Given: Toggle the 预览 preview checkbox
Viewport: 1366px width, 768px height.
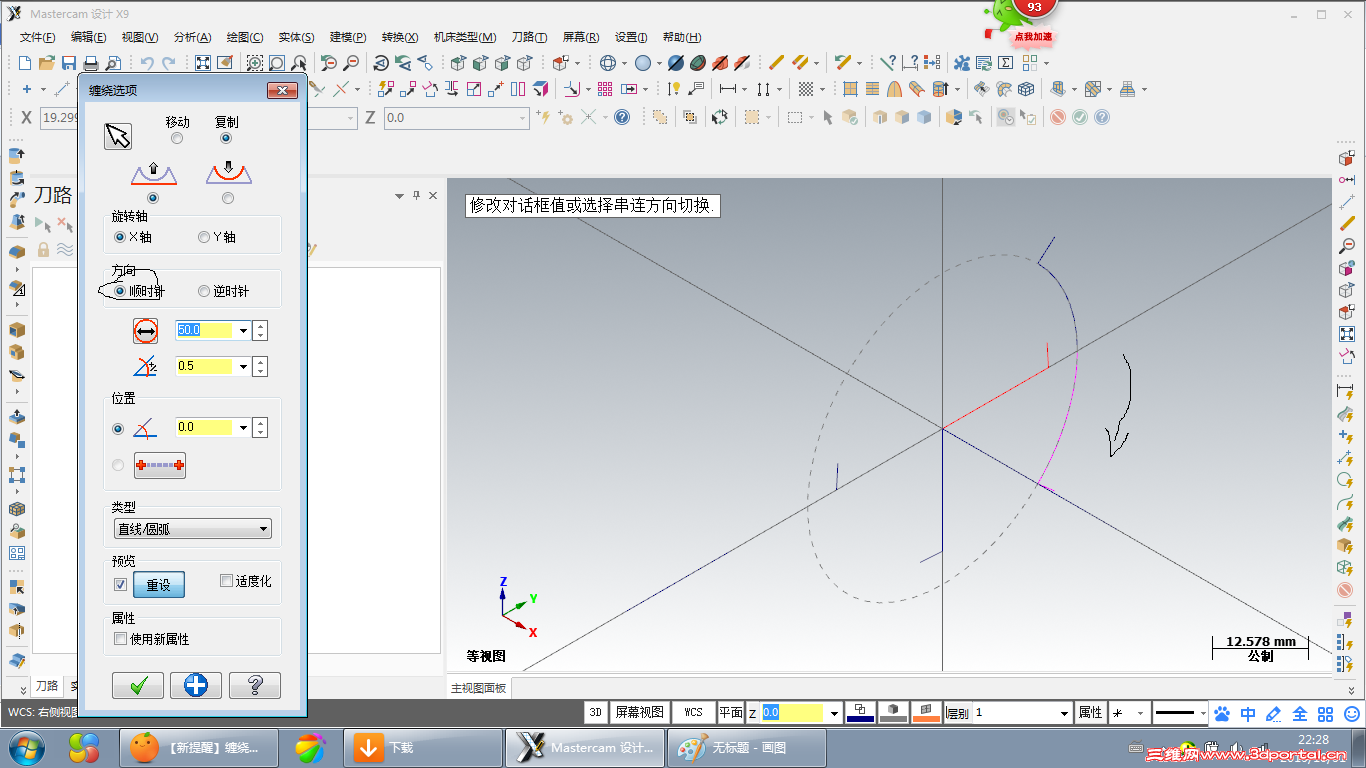Looking at the screenshot, I should [x=121, y=585].
